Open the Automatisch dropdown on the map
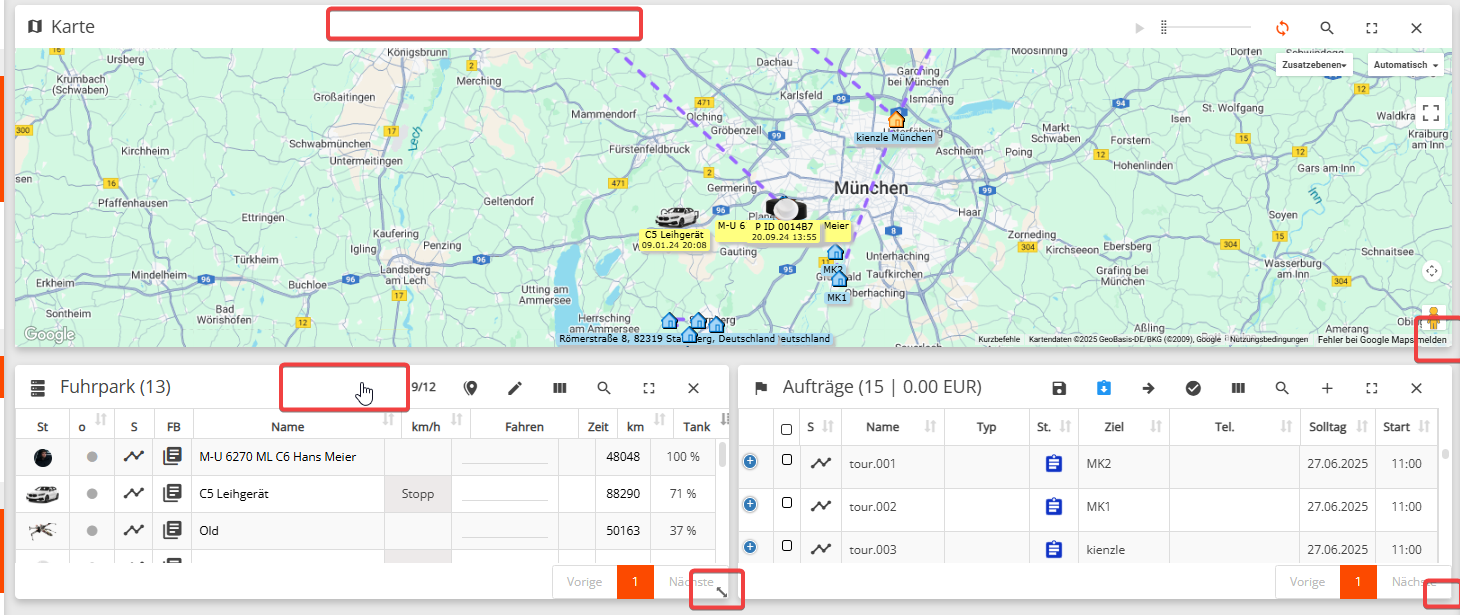1460x615 pixels. (1406, 65)
